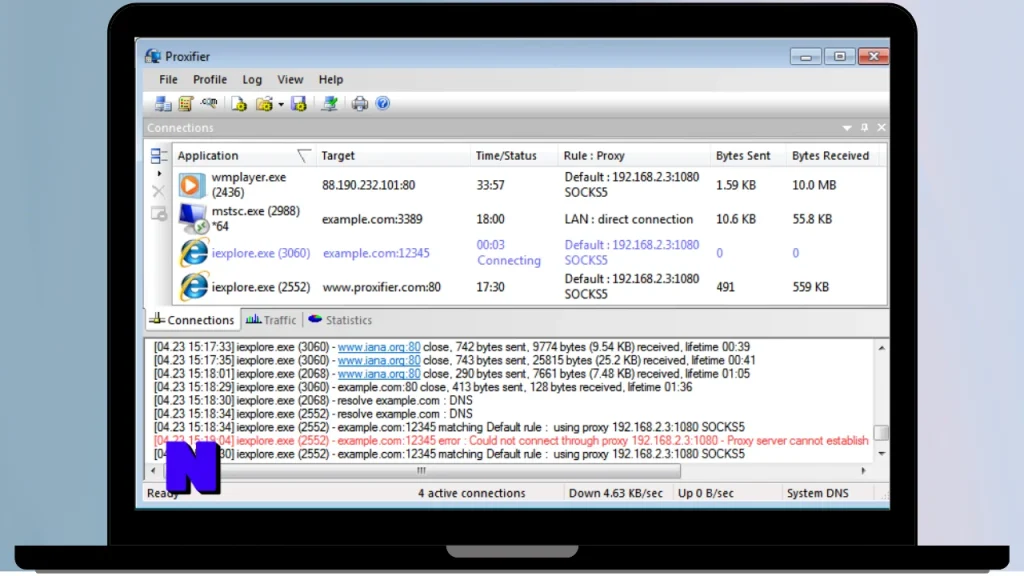This screenshot has width=1024, height=576.
Task: Switch to the Statistics tab
Action: coord(340,320)
